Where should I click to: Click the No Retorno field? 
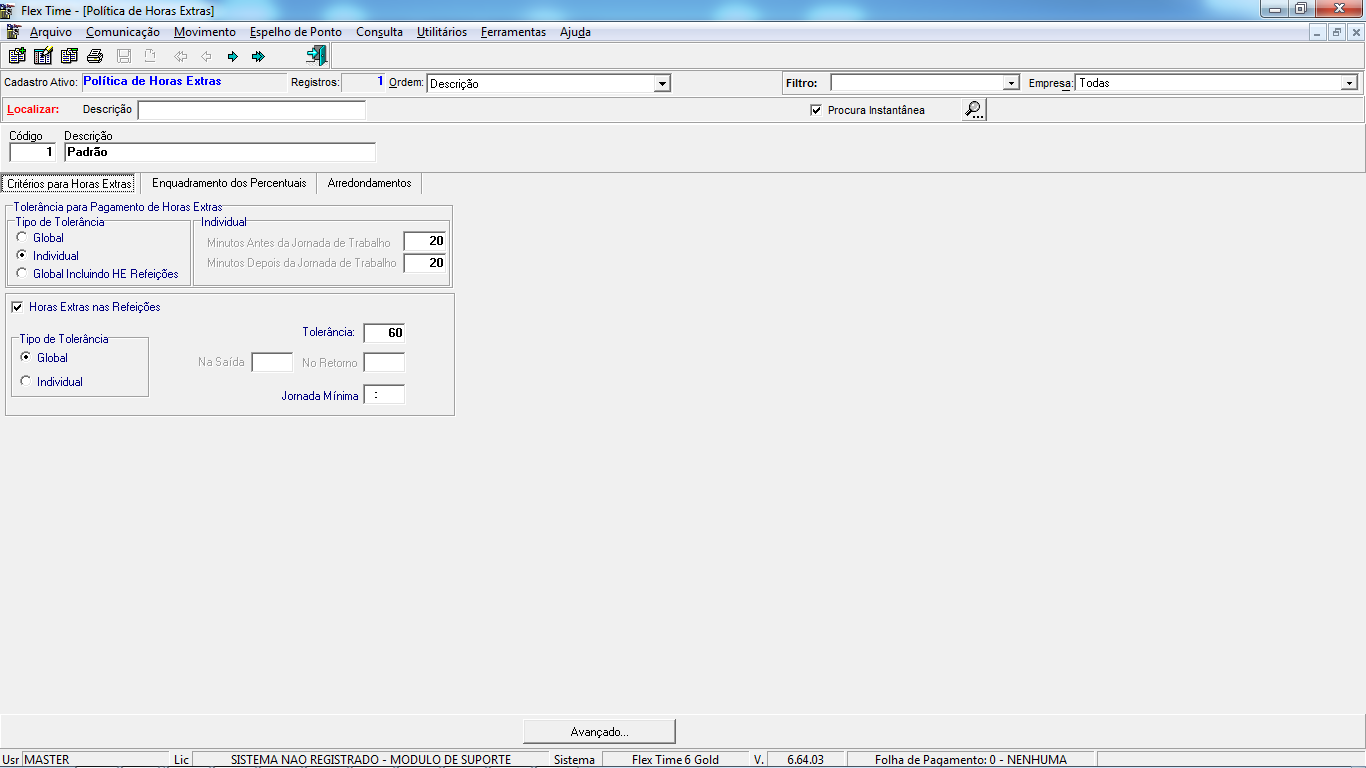(x=384, y=363)
